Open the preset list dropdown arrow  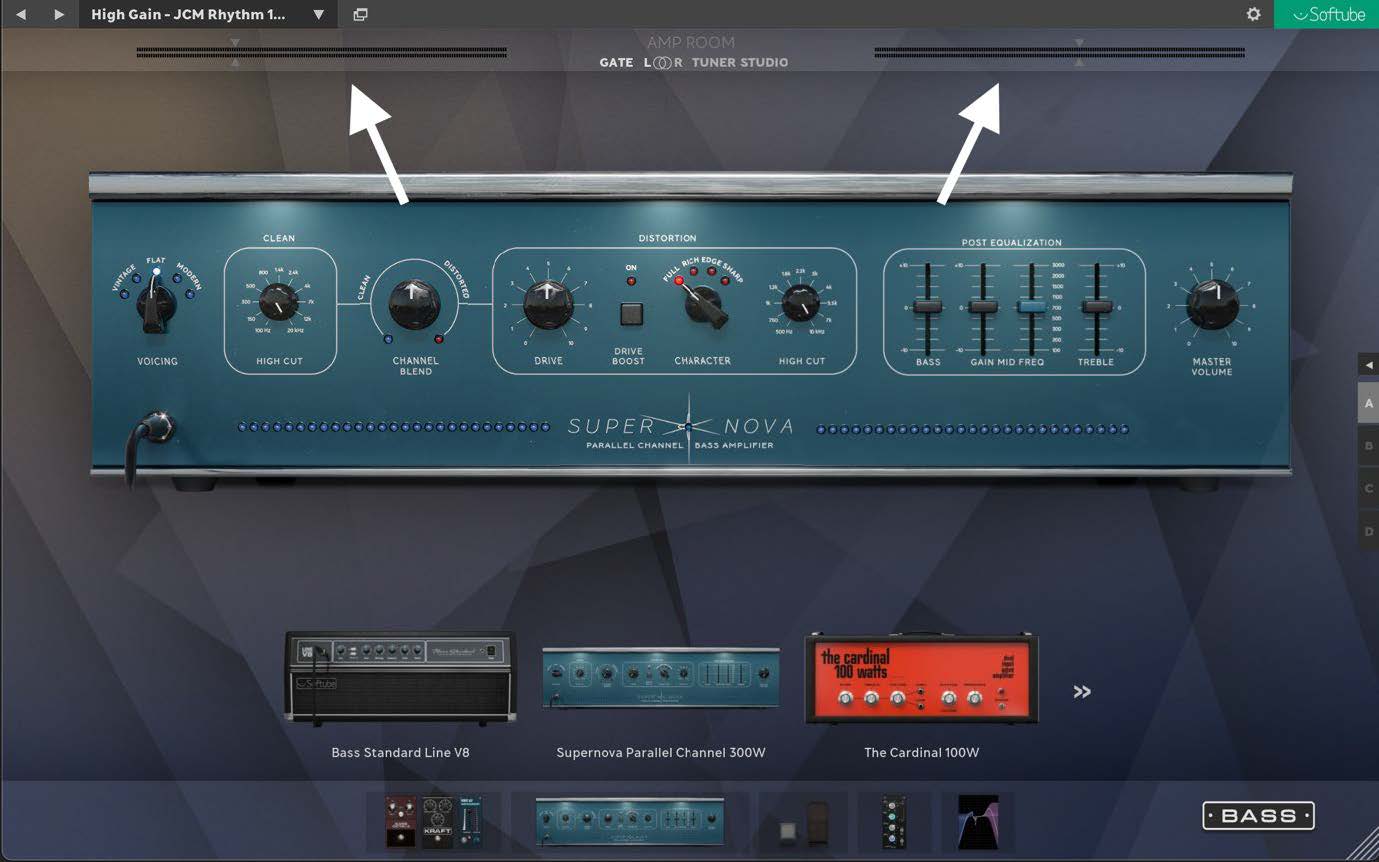(318, 15)
